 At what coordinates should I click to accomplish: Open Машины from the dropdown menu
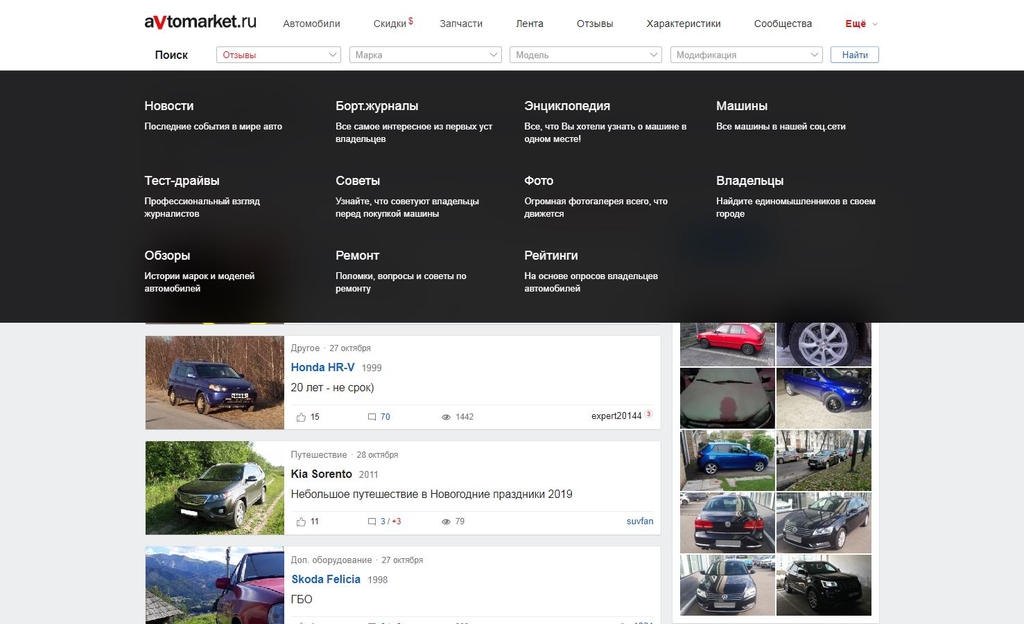click(742, 106)
